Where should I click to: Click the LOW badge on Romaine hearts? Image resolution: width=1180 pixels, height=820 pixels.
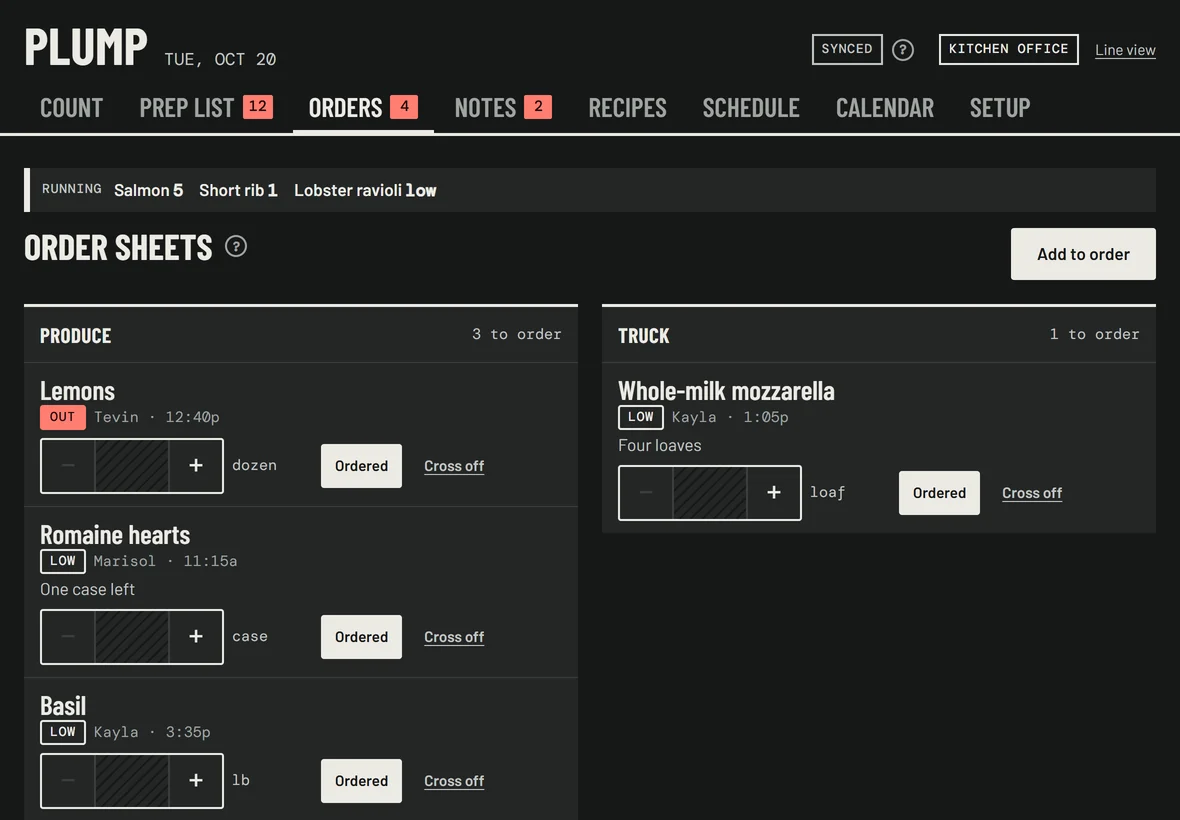click(62, 561)
